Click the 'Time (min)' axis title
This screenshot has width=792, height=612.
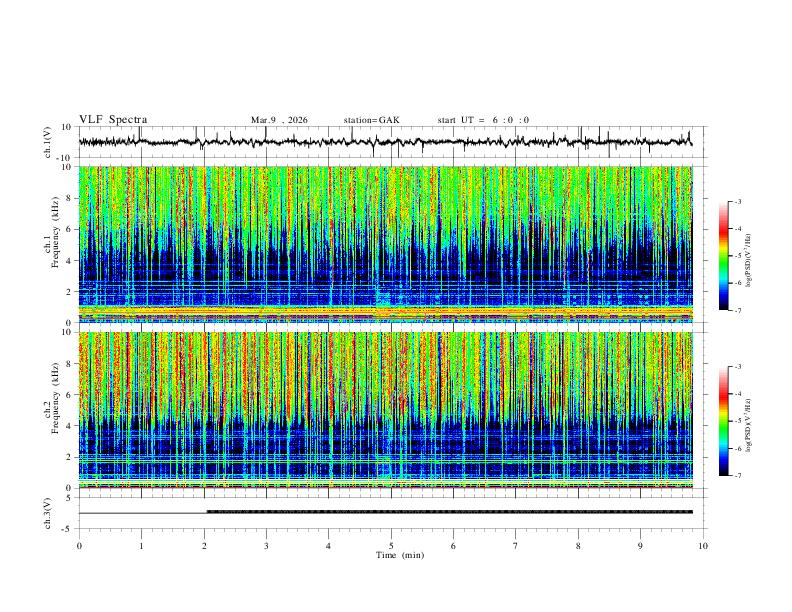click(x=400, y=555)
